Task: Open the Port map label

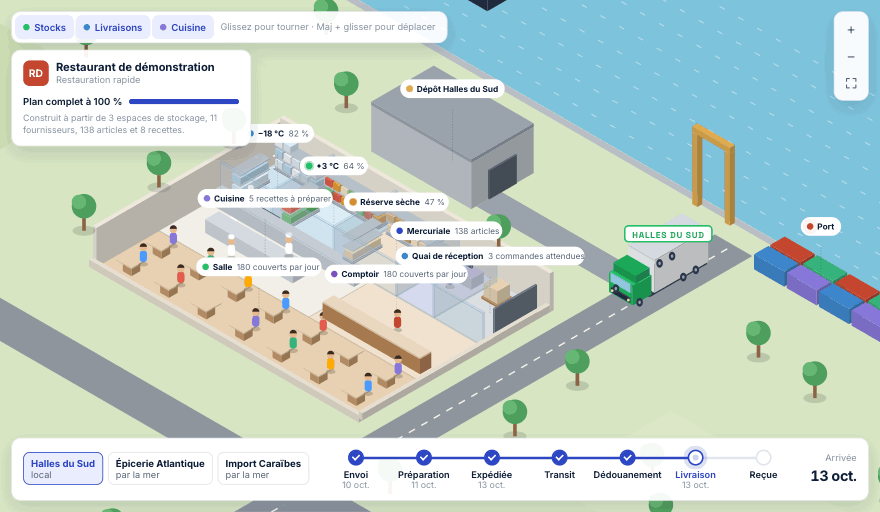Action: coord(820,226)
